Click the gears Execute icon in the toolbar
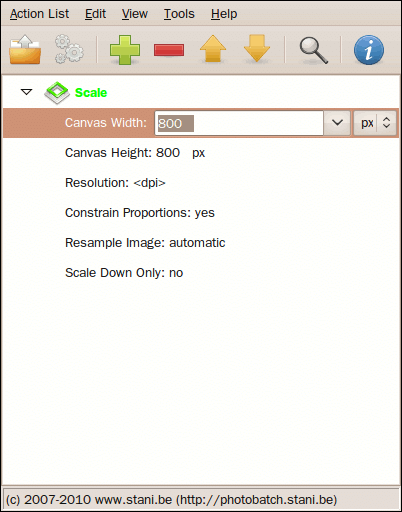 69,50
